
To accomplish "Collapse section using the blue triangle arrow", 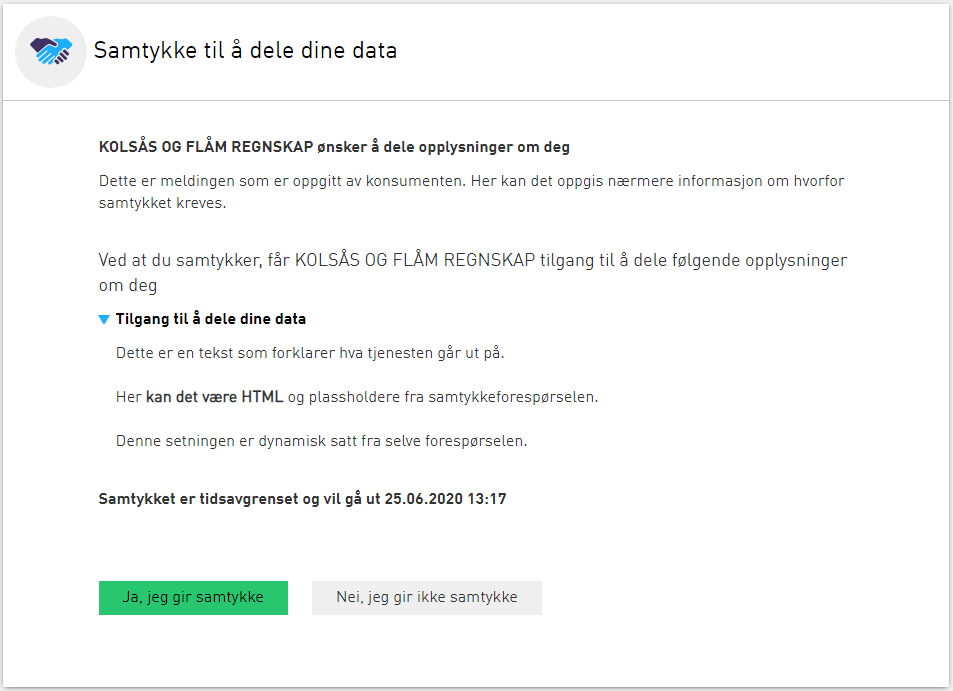I will (104, 320).
